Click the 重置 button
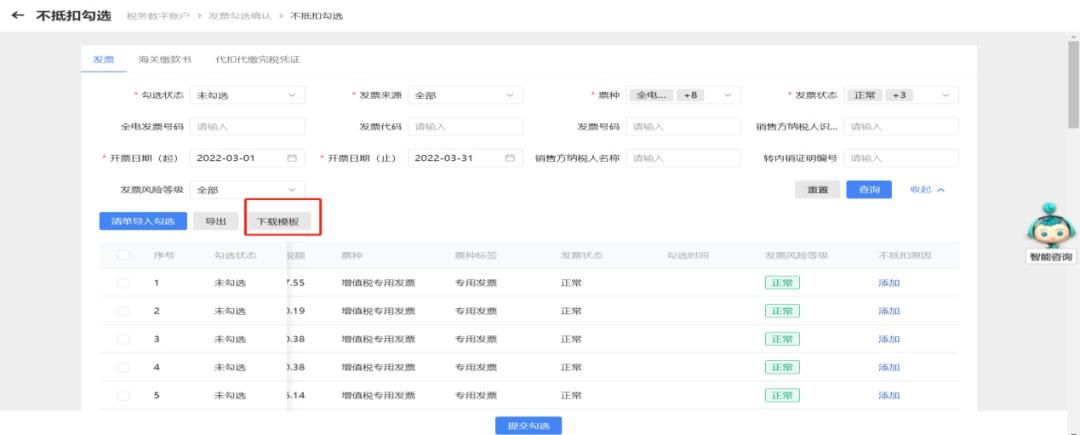Viewport: 1080px width, 435px height. (x=818, y=189)
